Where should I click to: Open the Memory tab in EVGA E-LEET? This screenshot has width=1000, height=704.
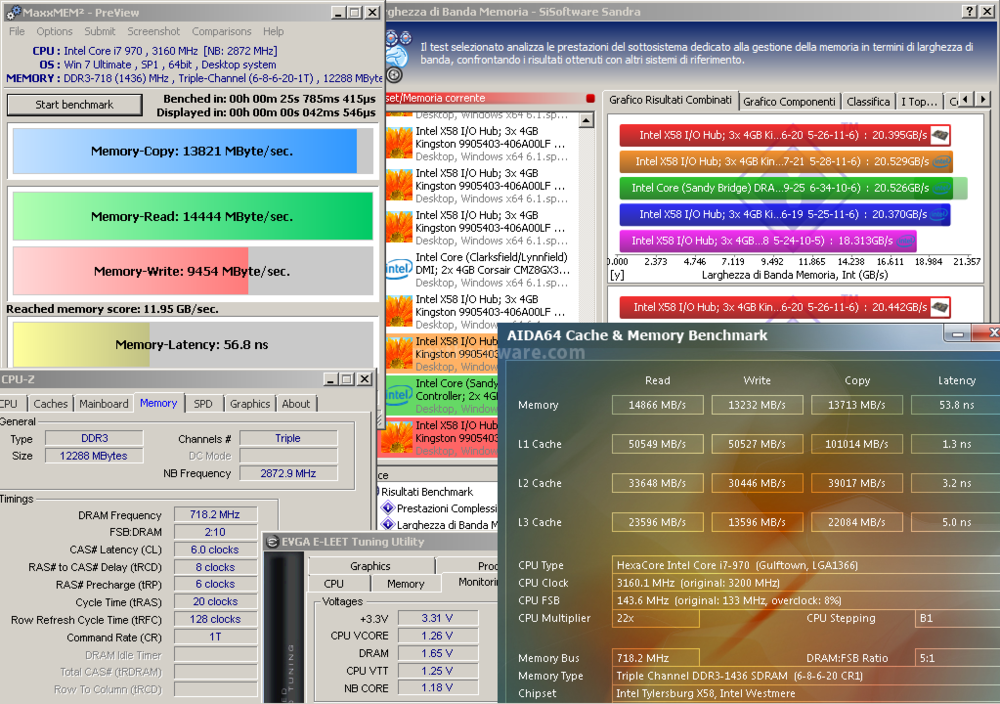(x=406, y=583)
